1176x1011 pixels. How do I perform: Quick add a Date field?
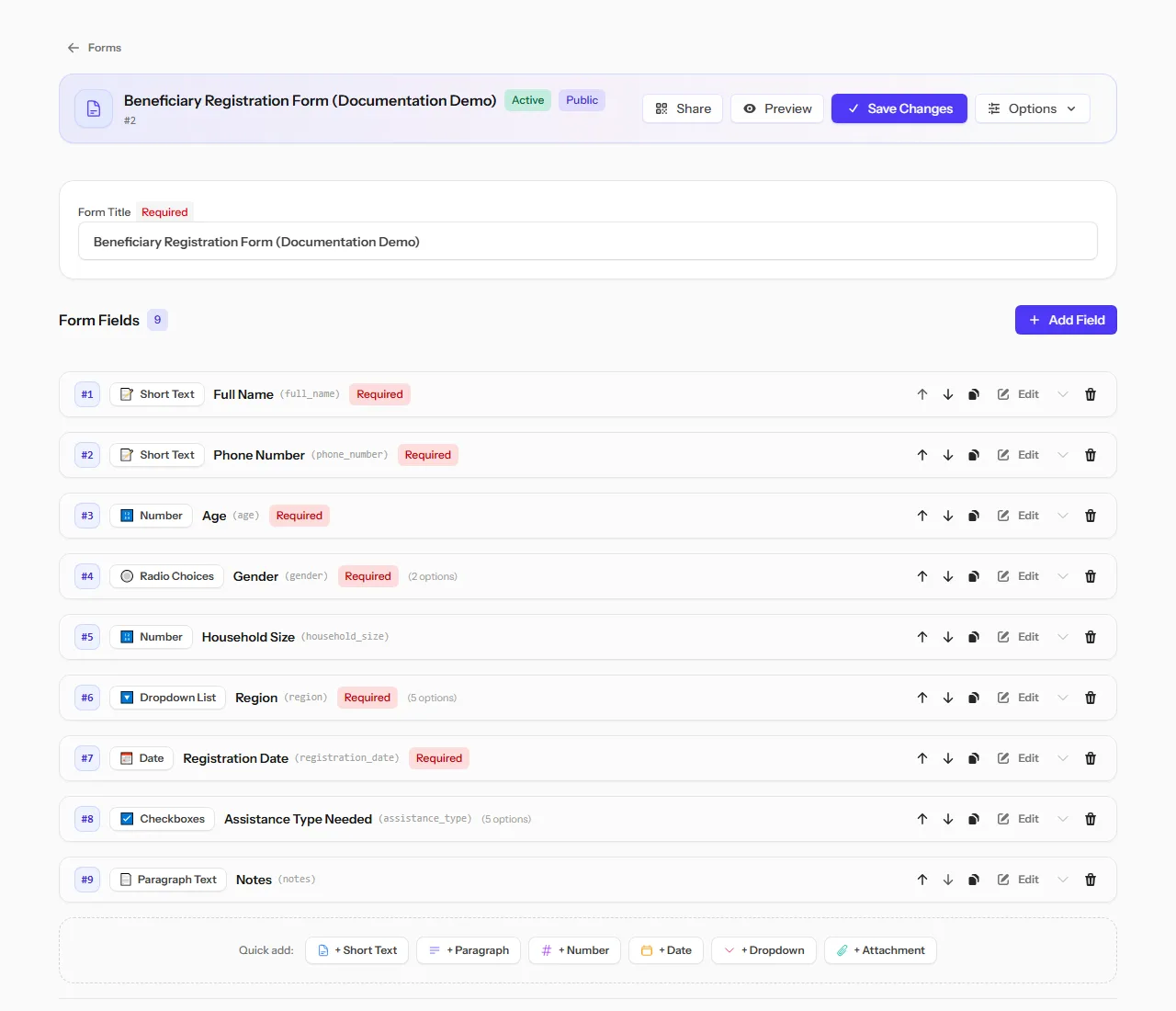pos(666,950)
